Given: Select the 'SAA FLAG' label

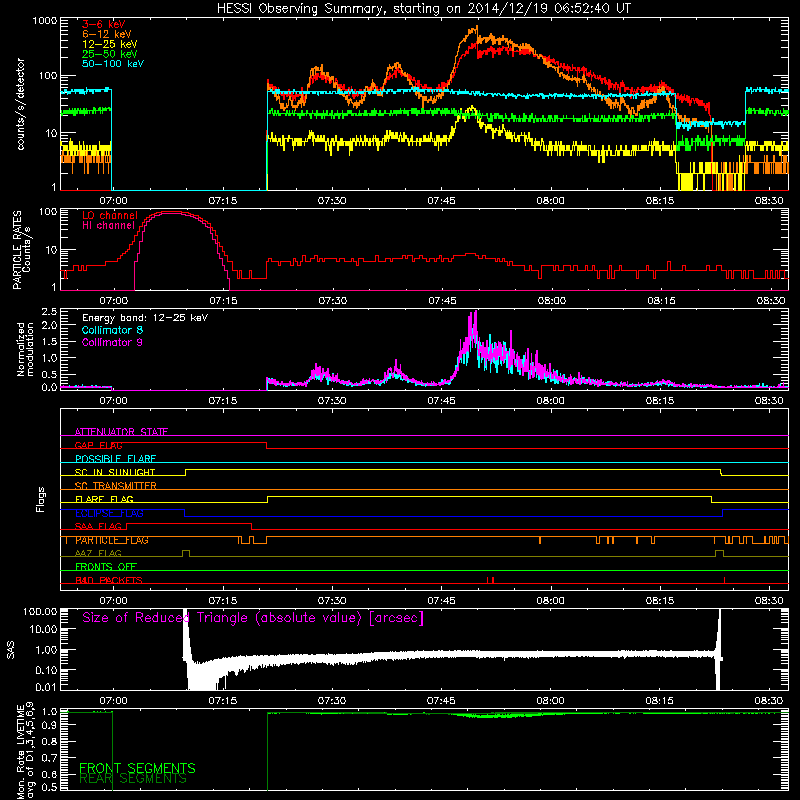Looking at the screenshot, I should 98,527.
